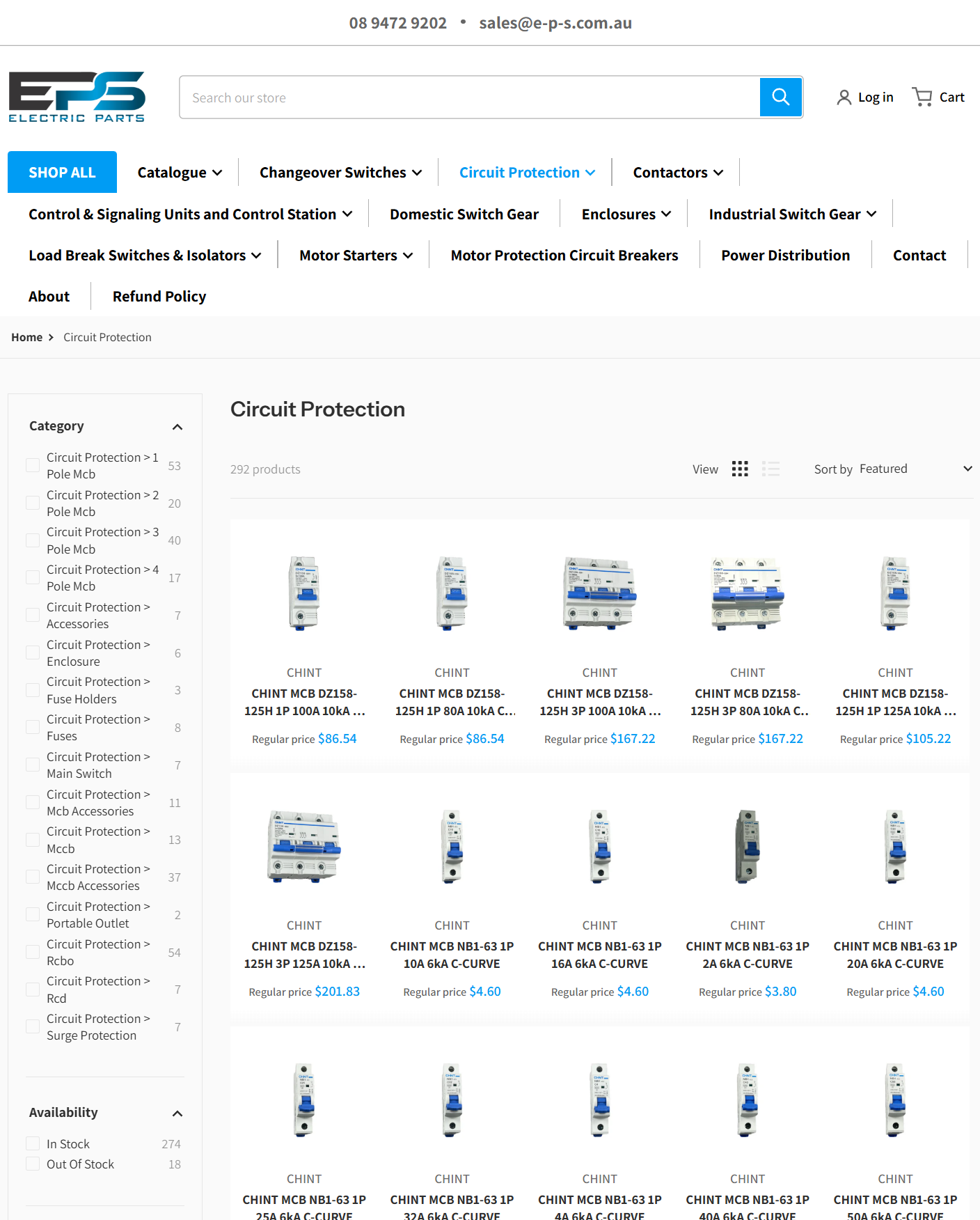Collapse the Category filter section
This screenshot has height=1220, width=980.
point(177,427)
